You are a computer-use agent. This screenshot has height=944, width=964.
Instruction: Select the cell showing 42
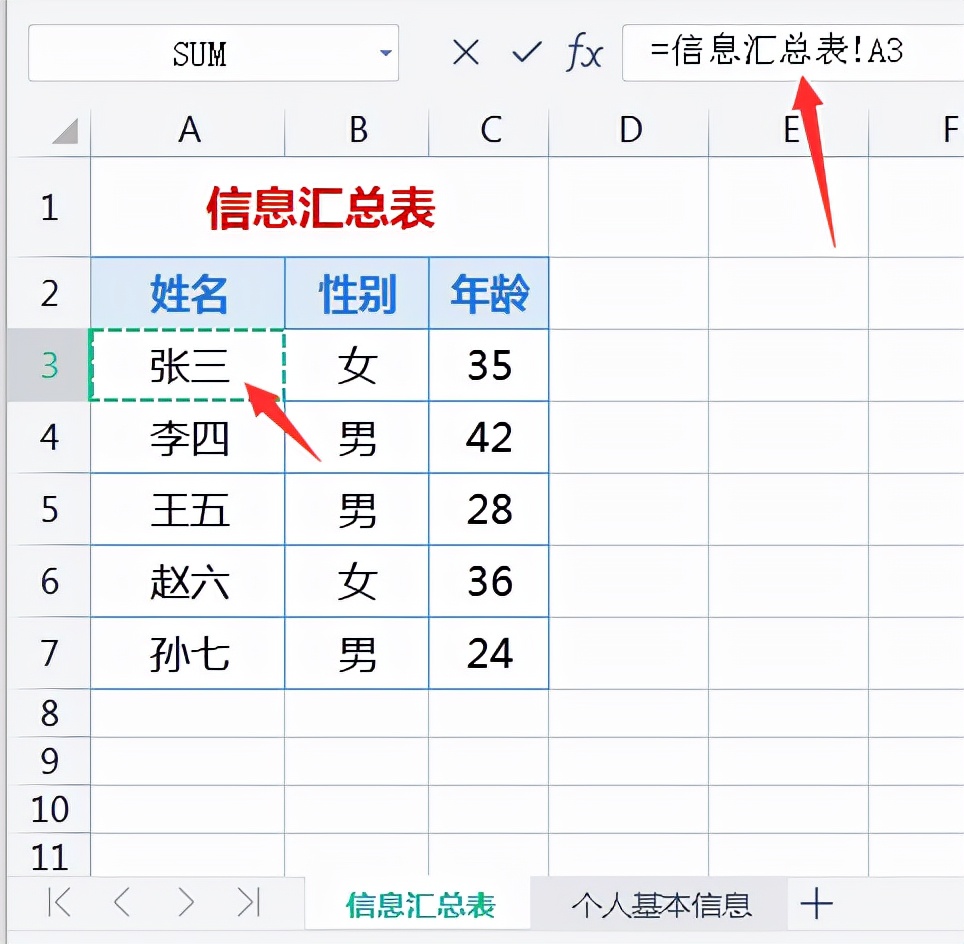pos(488,437)
